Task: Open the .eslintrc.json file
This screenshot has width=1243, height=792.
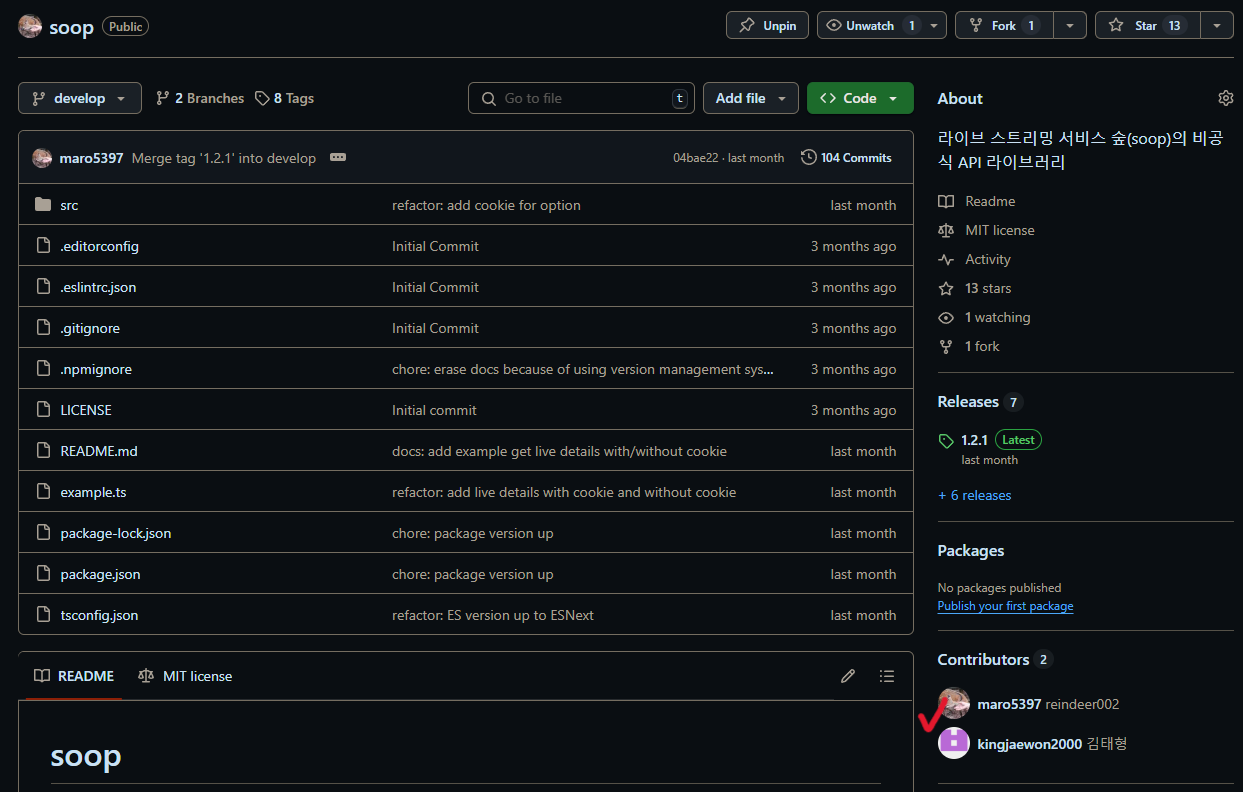Action: [98, 287]
